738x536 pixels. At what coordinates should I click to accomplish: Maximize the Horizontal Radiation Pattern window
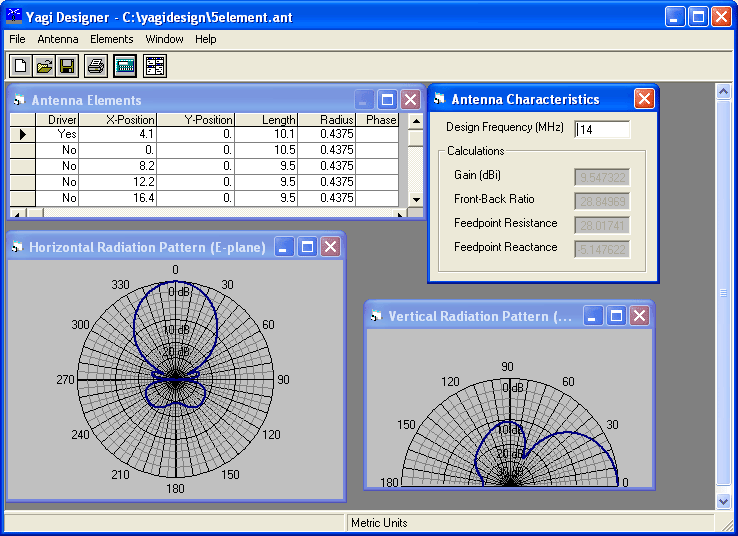pyautogui.click(x=307, y=247)
